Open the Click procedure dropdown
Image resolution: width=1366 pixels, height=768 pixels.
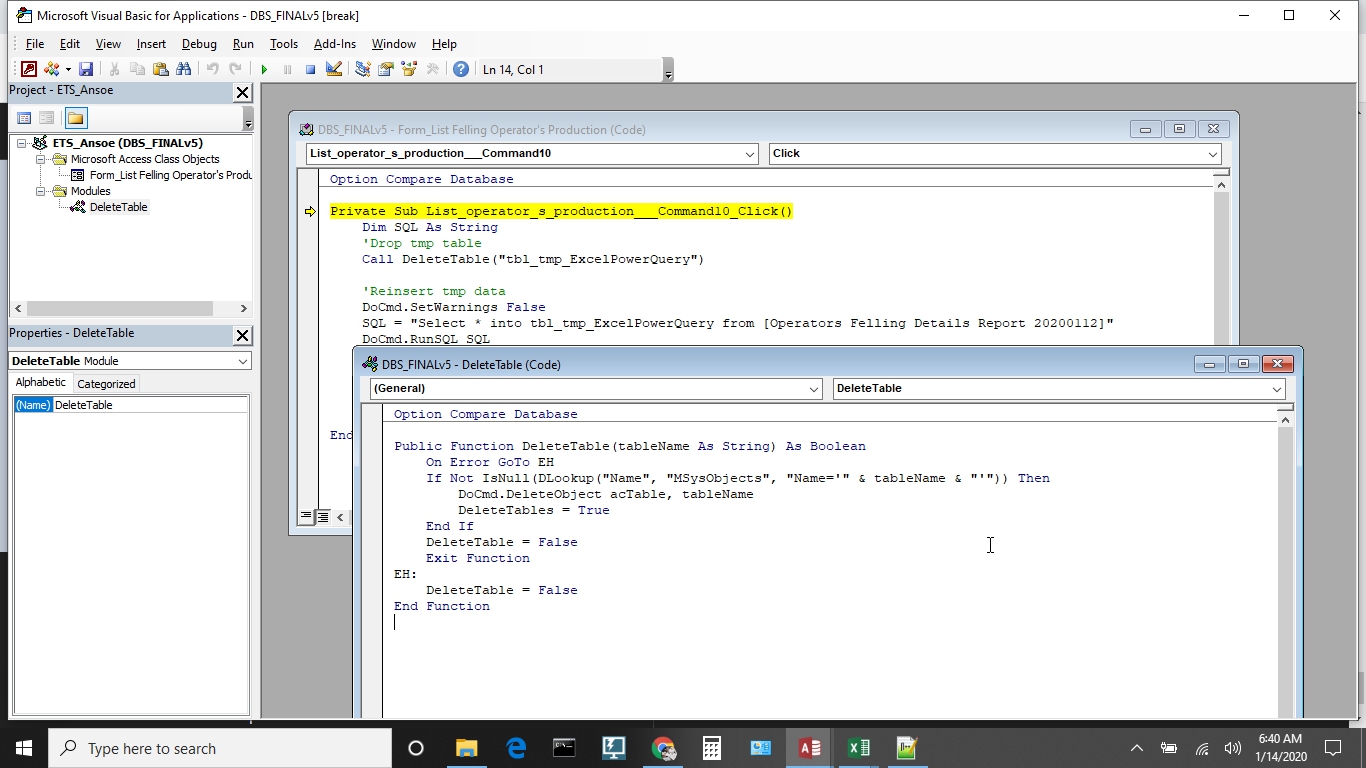tap(1213, 154)
